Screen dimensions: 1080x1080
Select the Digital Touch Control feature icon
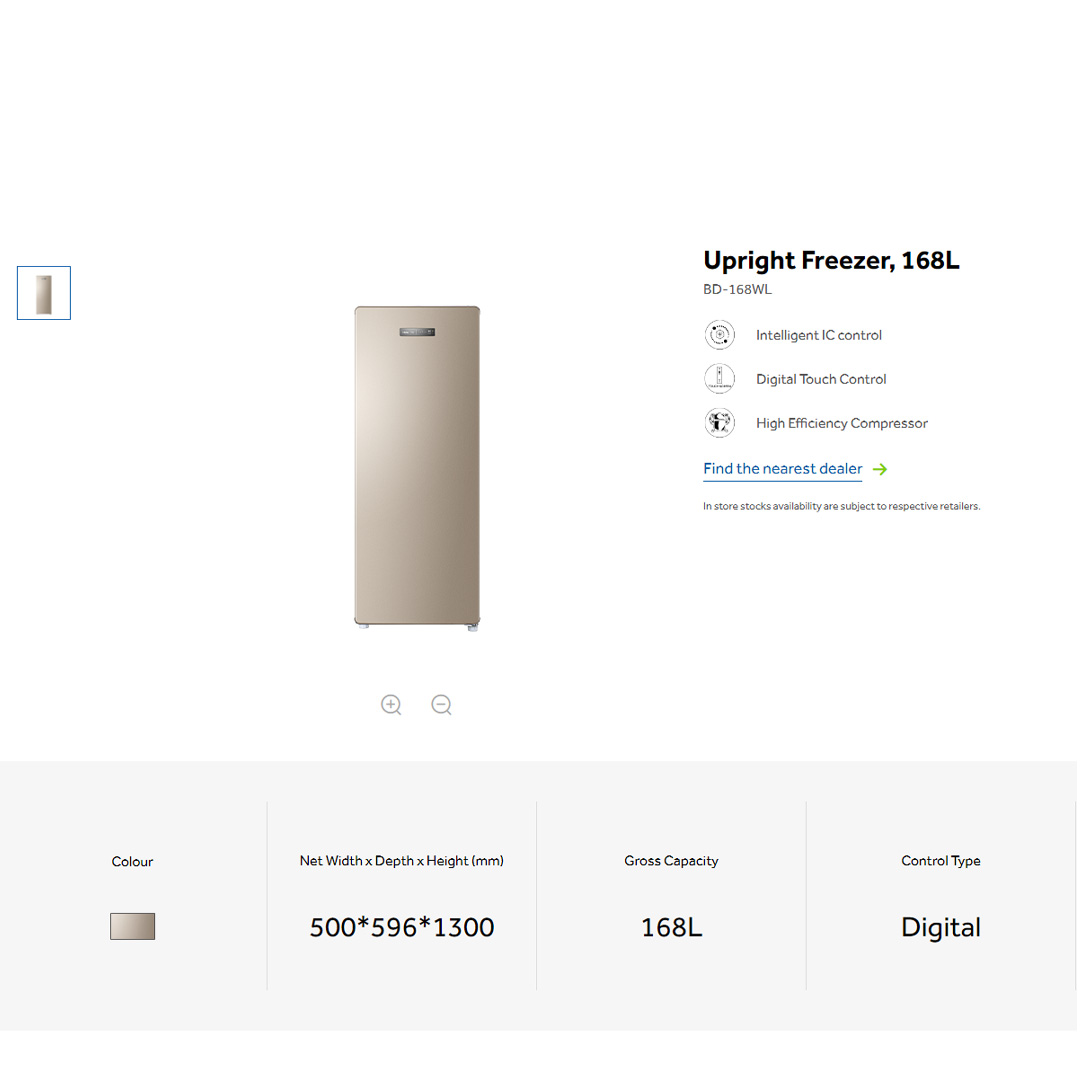coord(720,378)
